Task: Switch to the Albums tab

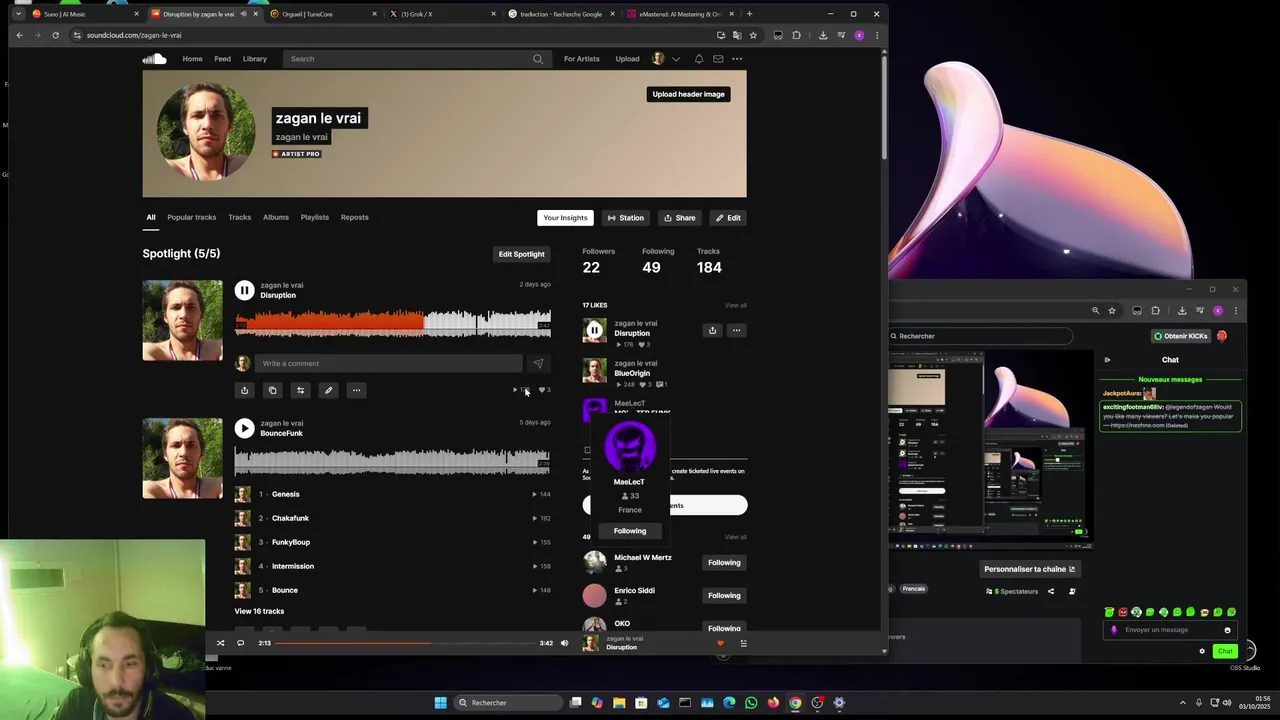Action: pyautogui.click(x=276, y=217)
